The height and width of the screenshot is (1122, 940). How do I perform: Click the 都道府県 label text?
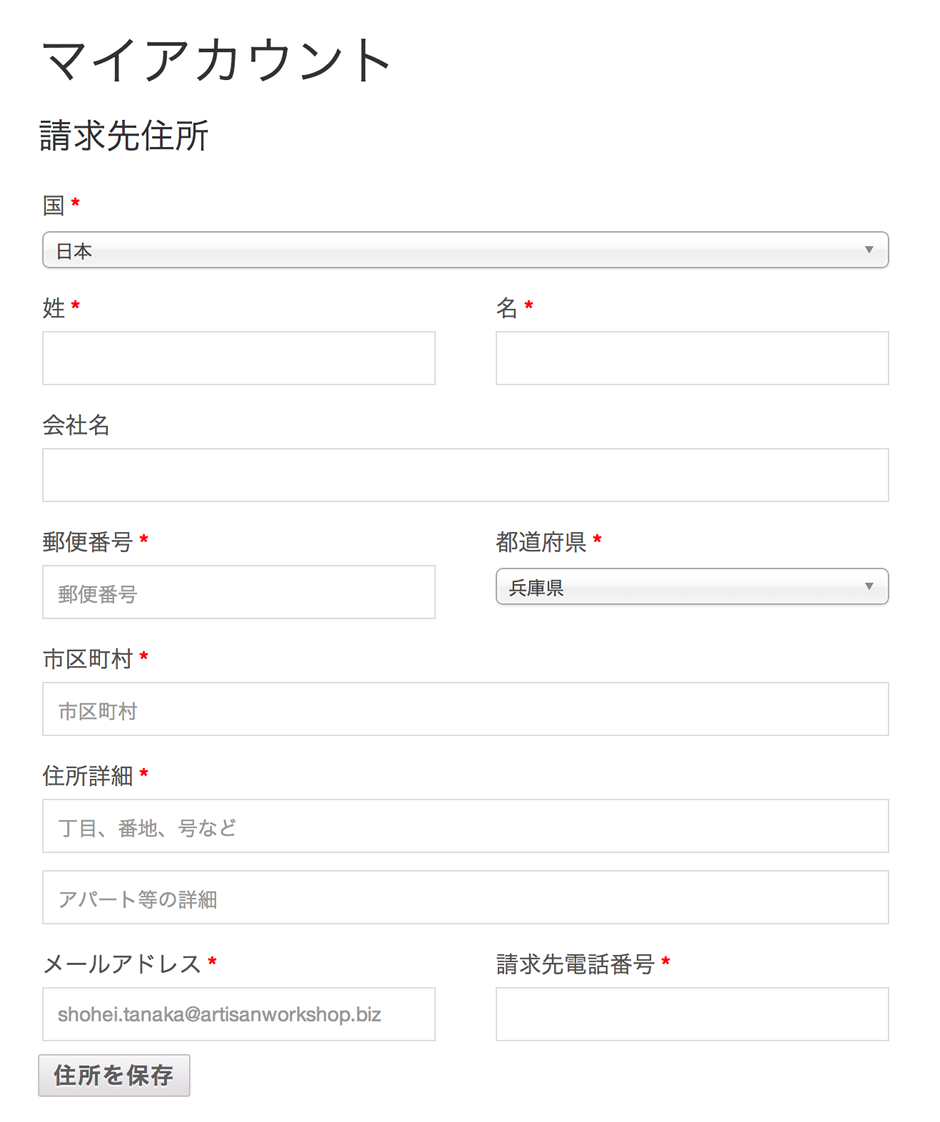pyautogui.click(x=541, y=542)
